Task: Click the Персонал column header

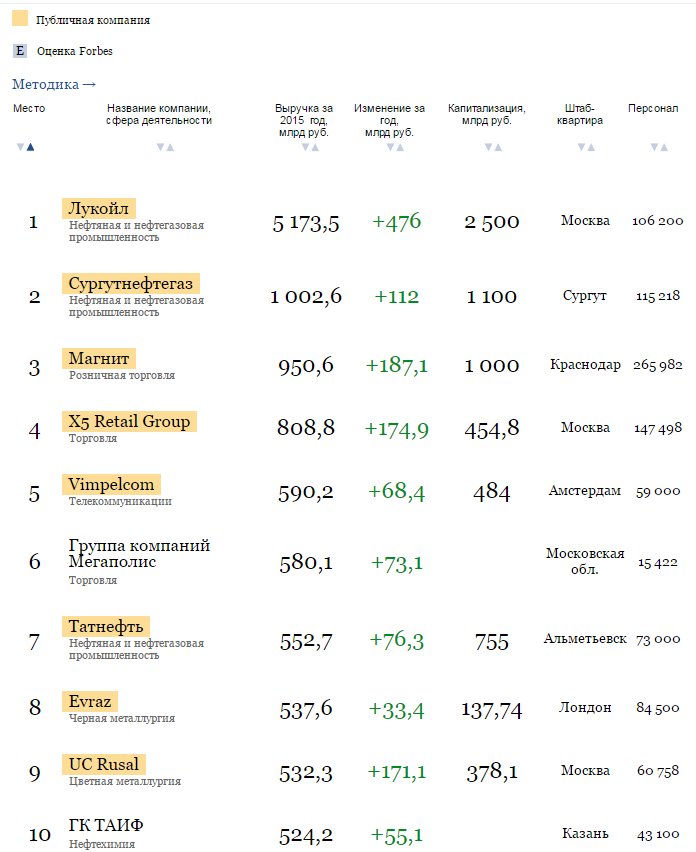Action: coord(653,108)
